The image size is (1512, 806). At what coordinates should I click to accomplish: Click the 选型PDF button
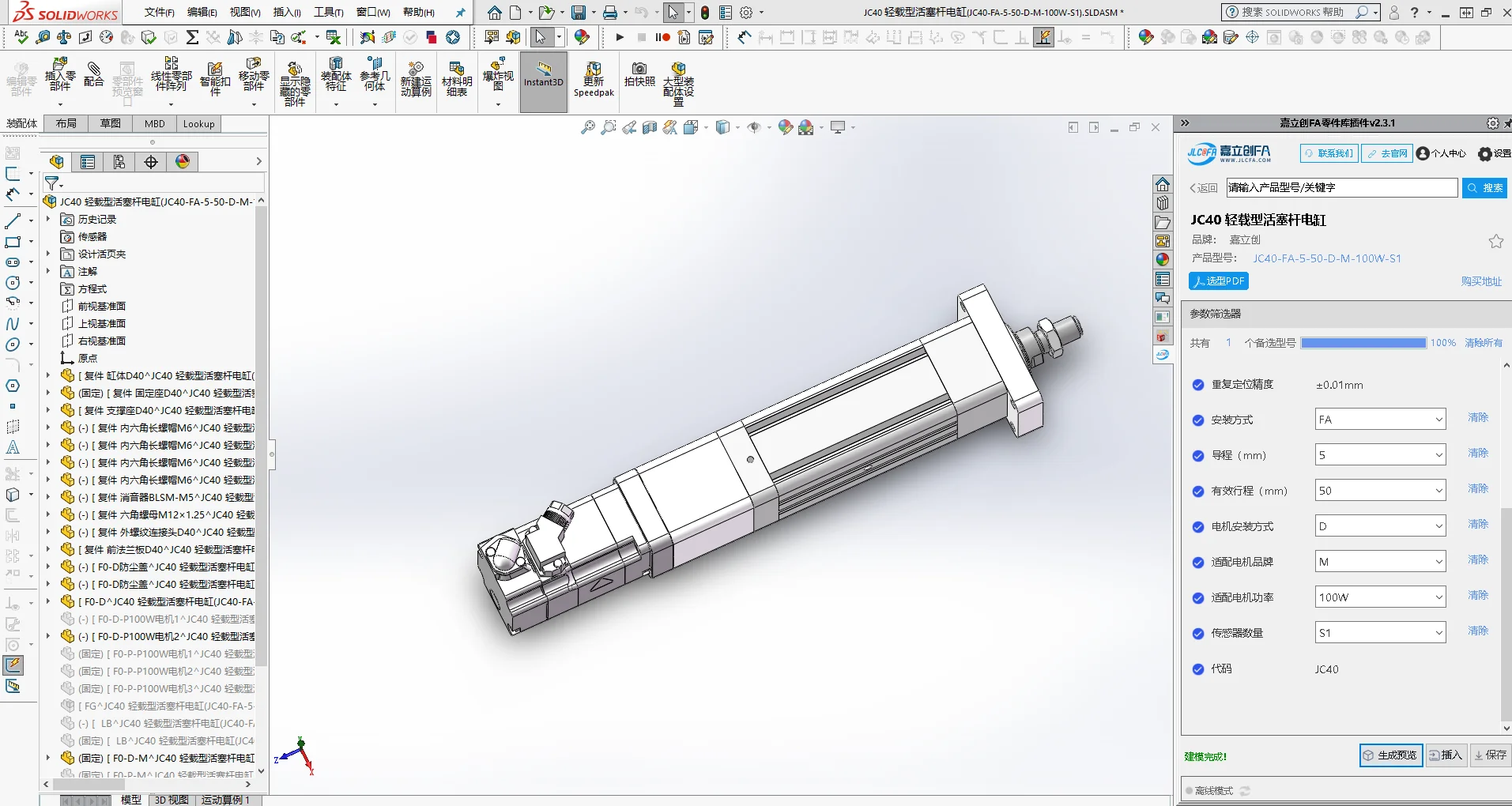coord(1219,281)
